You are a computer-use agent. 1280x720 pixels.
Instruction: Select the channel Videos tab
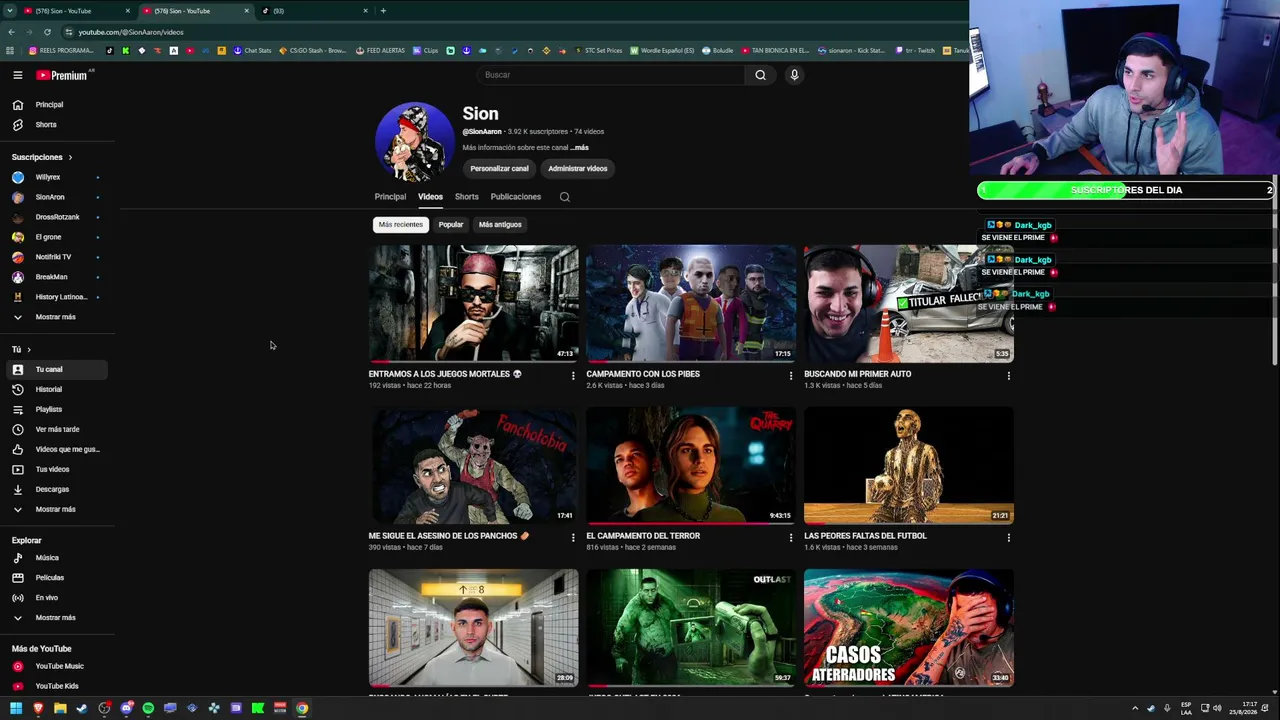(430, 197)
